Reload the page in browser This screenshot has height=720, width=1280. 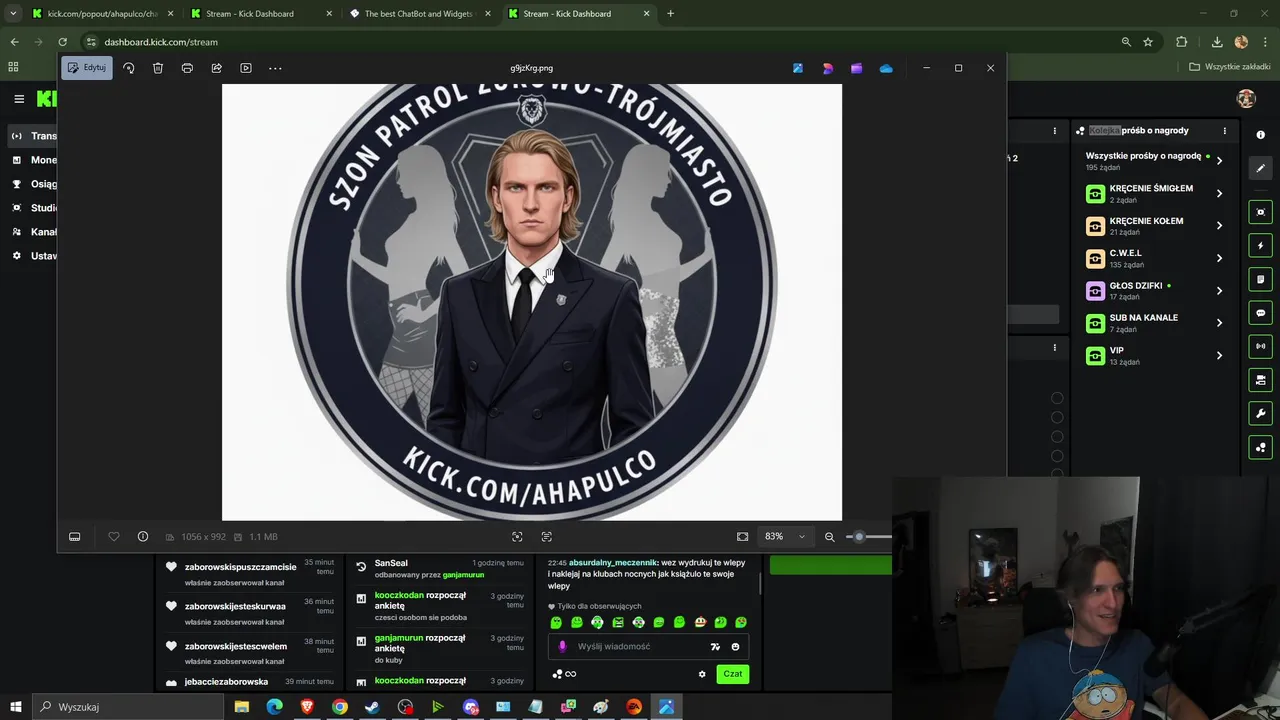click(62, 42)
